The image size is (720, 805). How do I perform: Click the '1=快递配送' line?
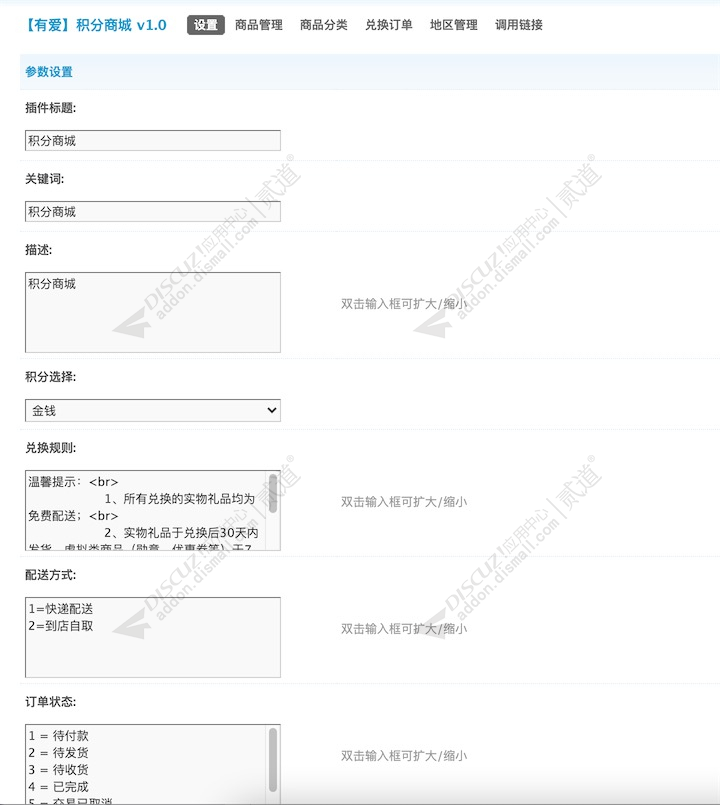click(61, 609)
